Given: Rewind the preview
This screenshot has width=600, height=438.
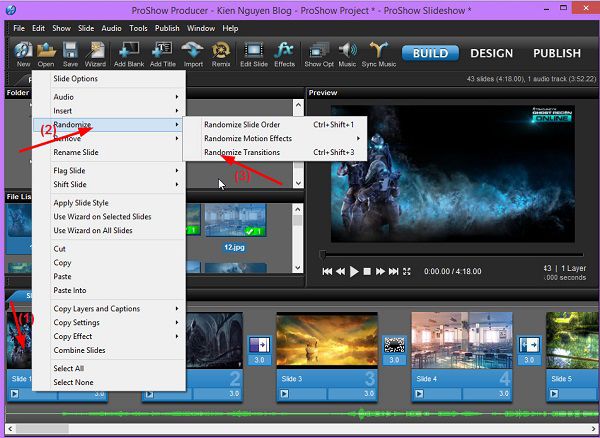Looking at the screenshot, I should tap(341, 272).
